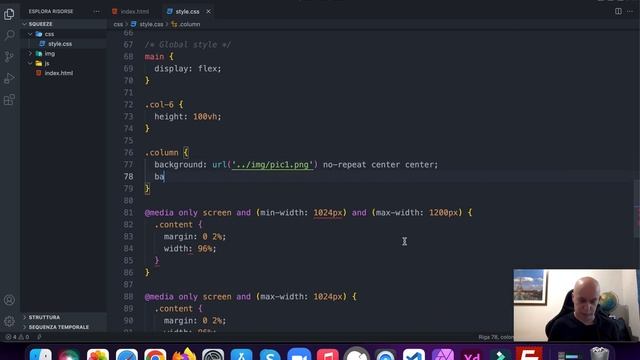Screen dimensions: 640x360
Task: Open FileZilla from the dock
Action: (529, 353)
